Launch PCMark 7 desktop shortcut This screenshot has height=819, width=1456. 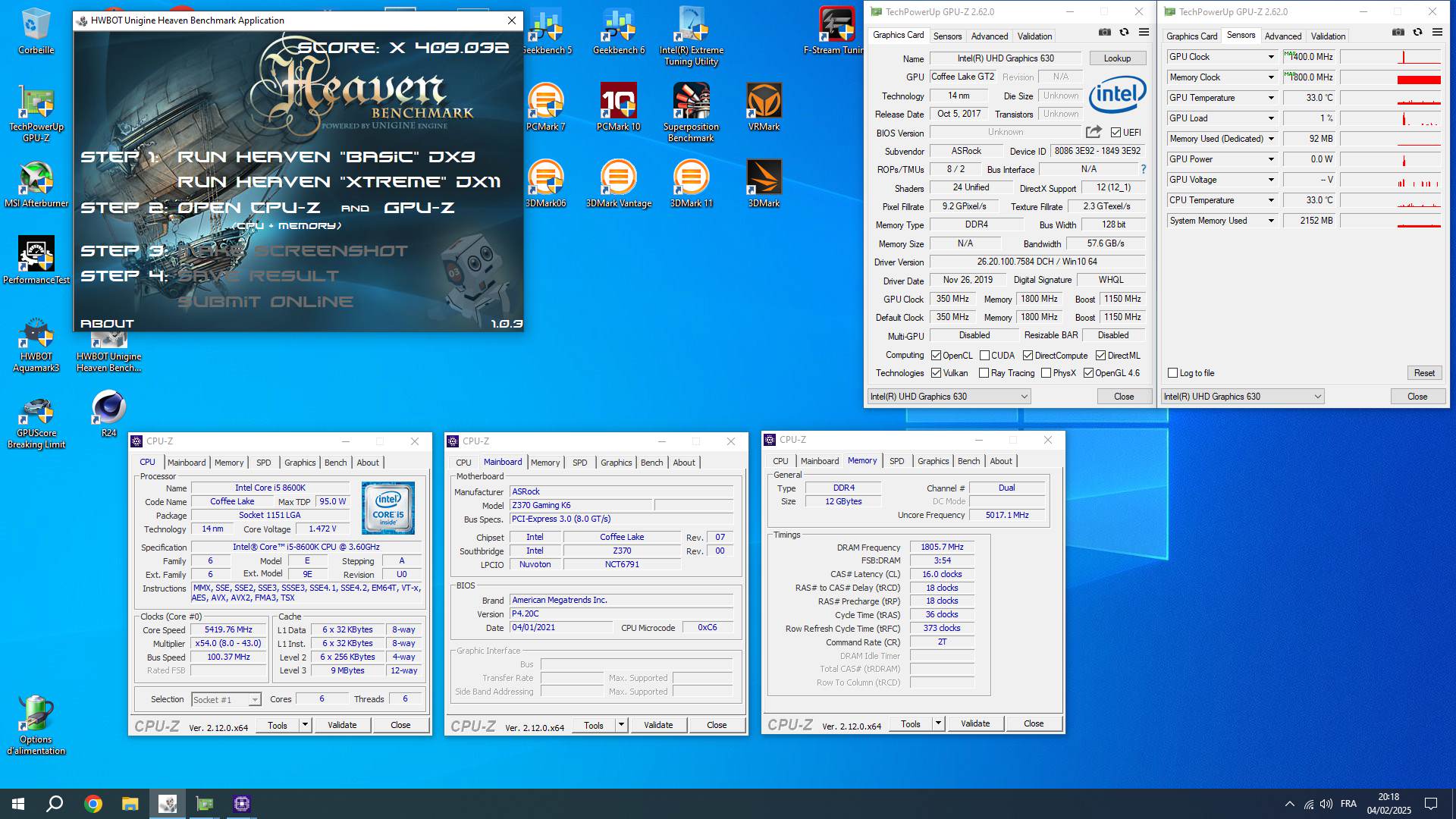545,107
